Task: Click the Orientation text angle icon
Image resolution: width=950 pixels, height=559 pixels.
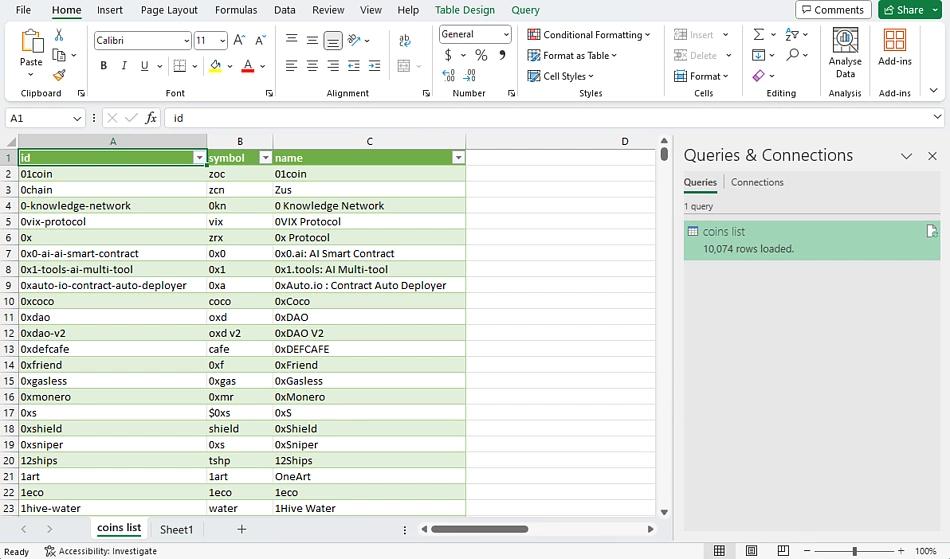Action: 355,40
